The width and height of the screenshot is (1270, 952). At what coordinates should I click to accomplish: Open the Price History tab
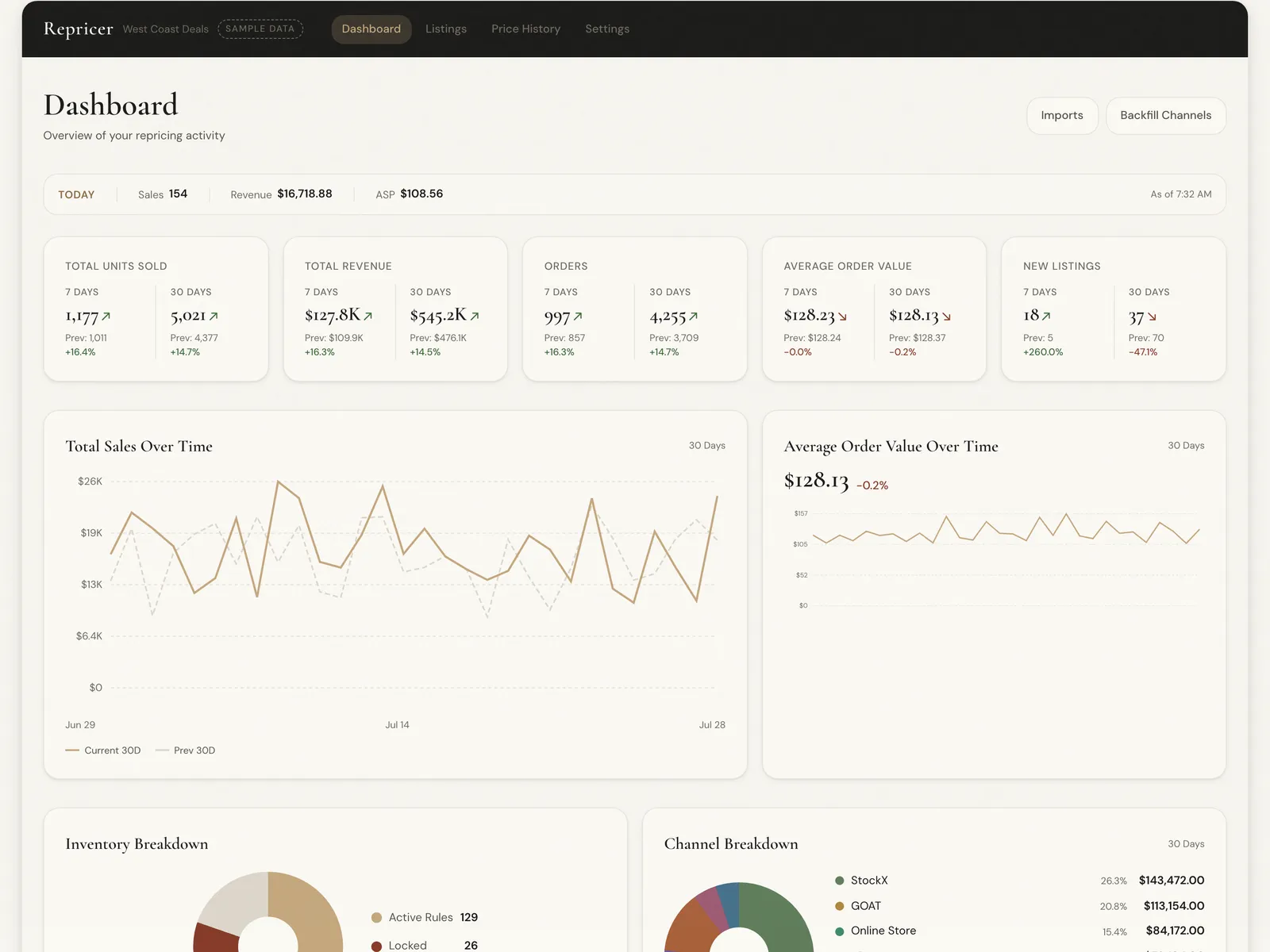coord(525,29)
